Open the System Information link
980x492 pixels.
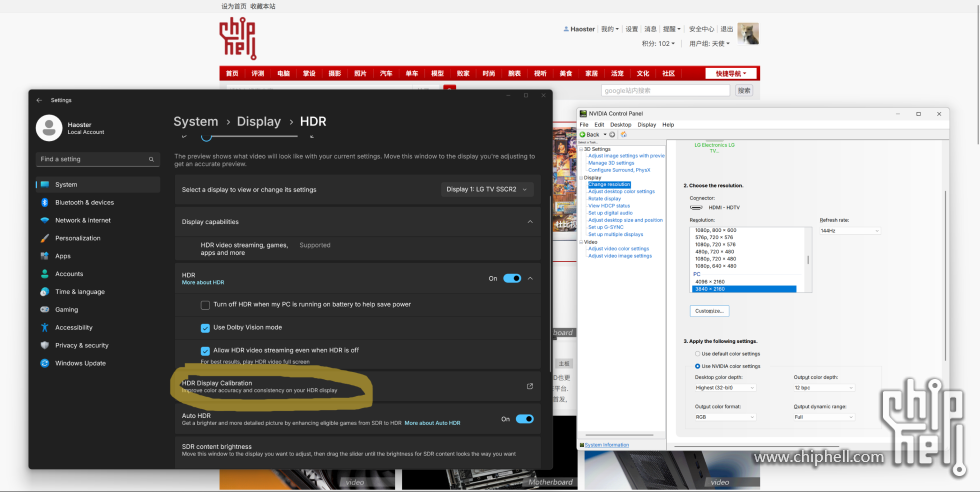607,445
